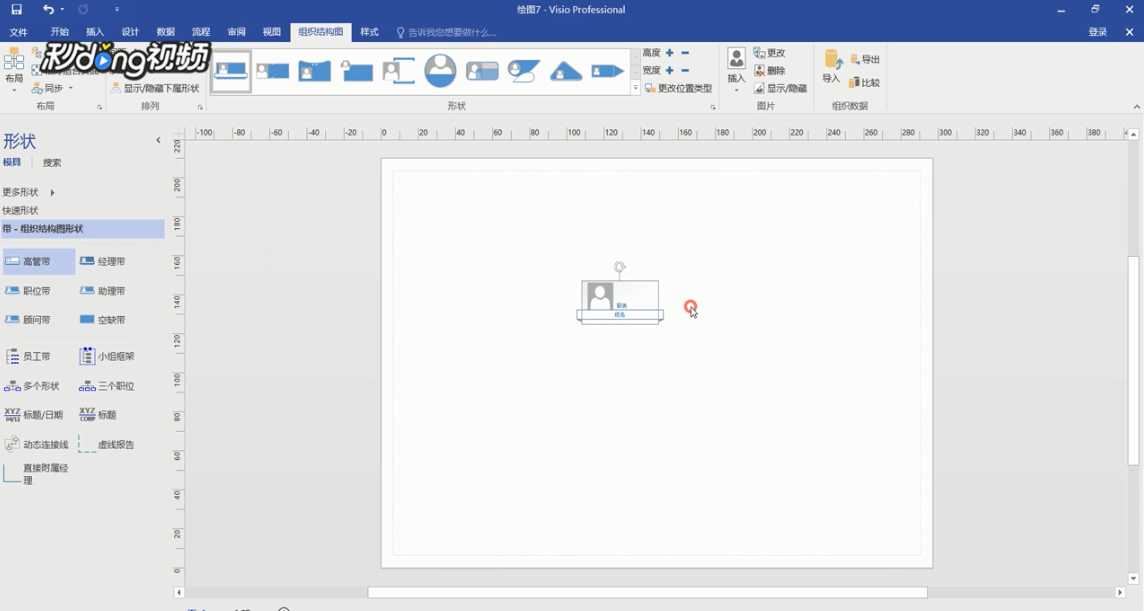Toggle 显示/隐藏下属形状

(155, 88)
